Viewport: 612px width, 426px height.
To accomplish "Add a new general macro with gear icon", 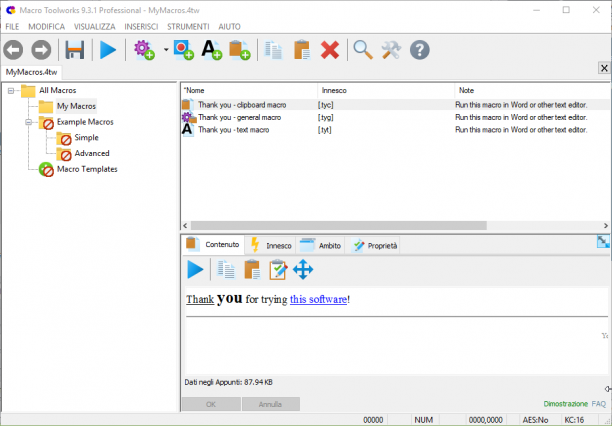I will (x=144, y=50).
